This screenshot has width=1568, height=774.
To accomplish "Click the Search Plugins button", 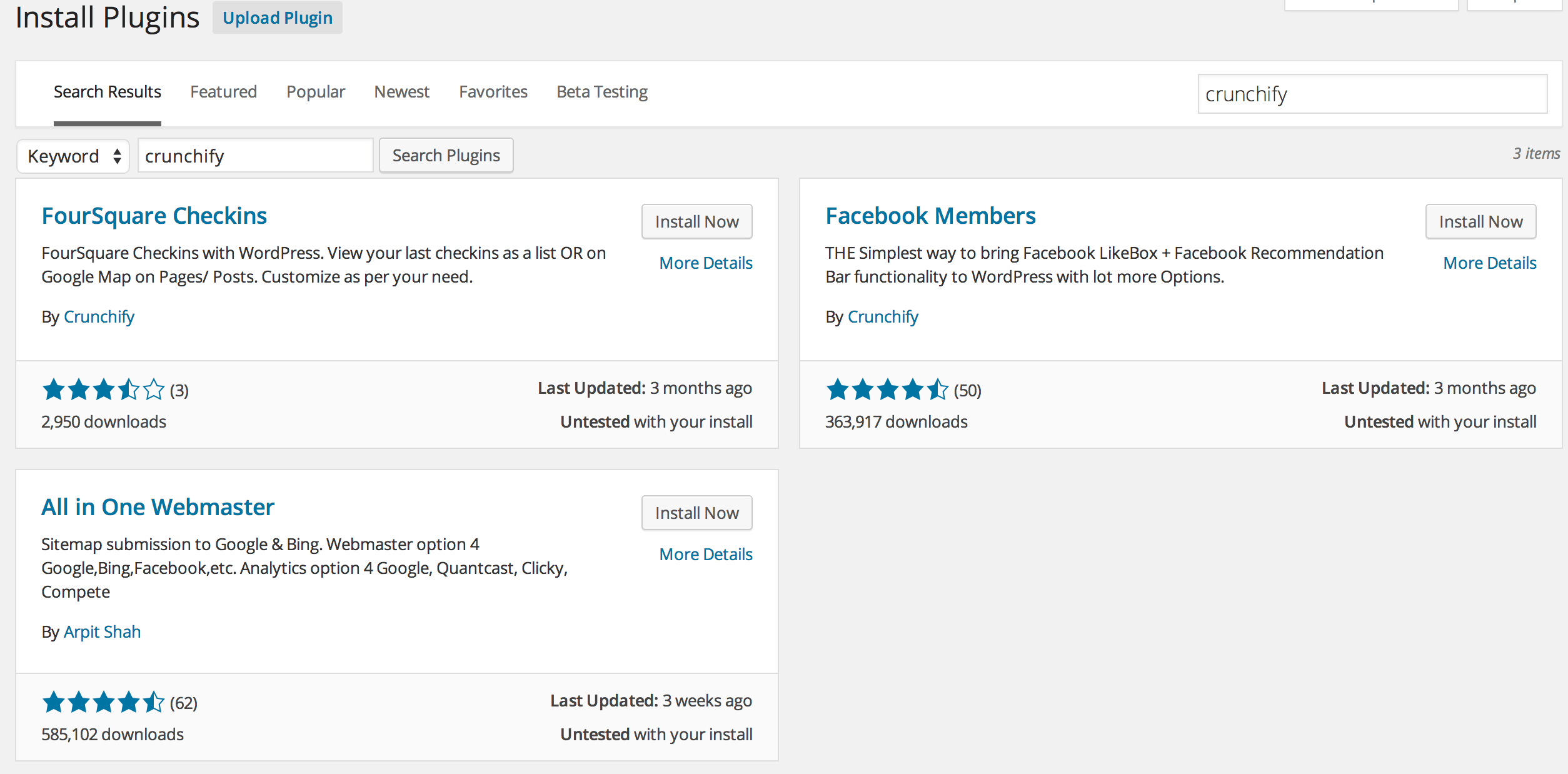I will [446, 155].
